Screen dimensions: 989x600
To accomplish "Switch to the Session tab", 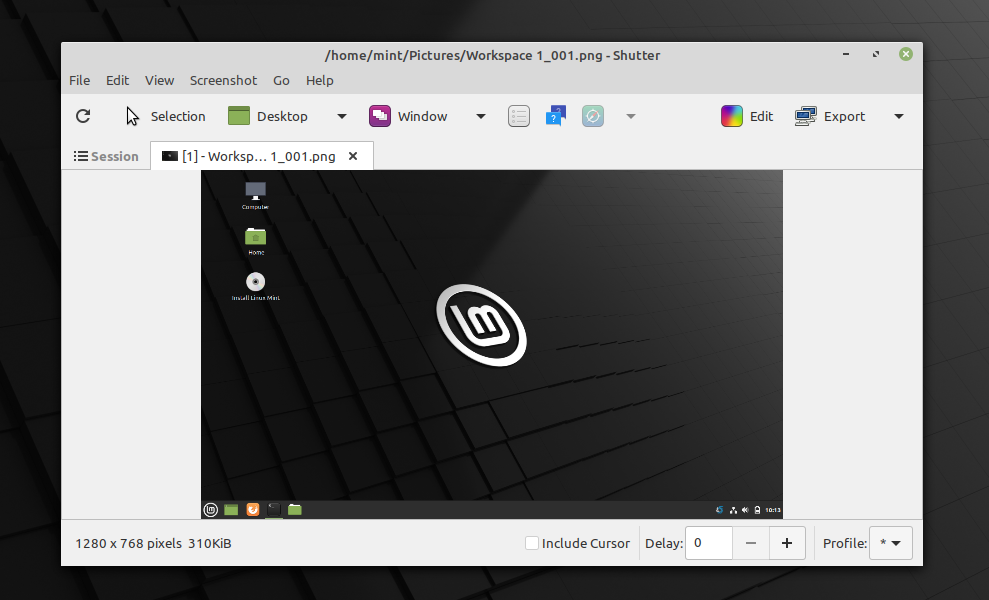I will pyautogui.click(x=106, y=156).
